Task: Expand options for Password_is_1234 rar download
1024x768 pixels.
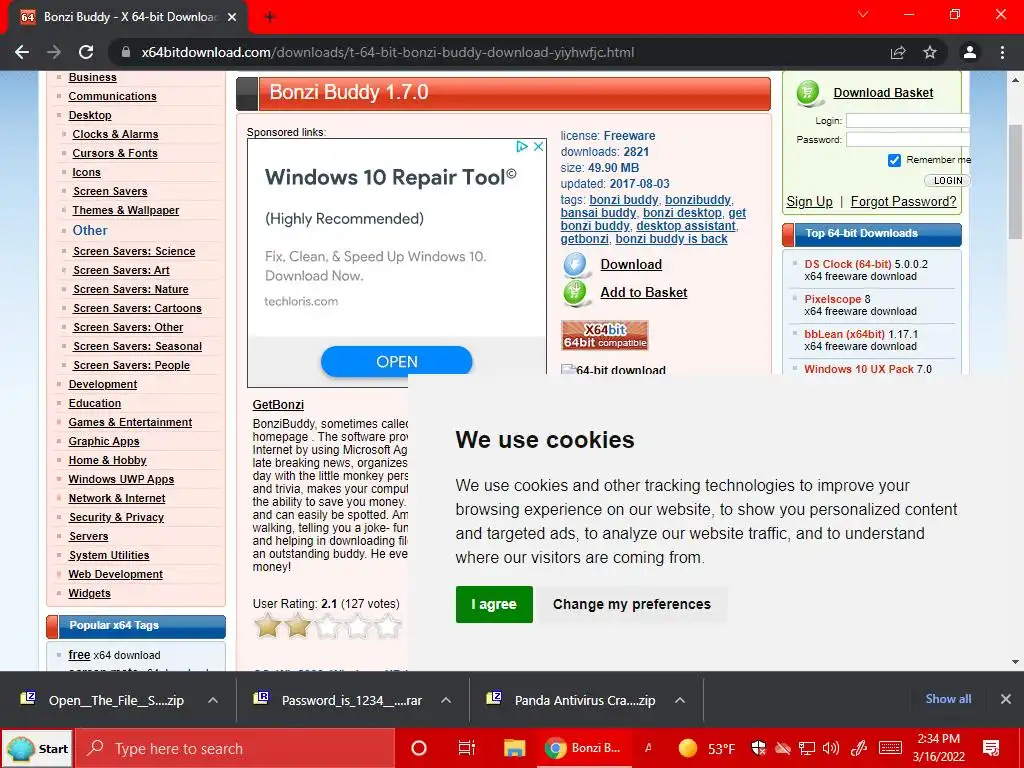Action: (446, 700)
